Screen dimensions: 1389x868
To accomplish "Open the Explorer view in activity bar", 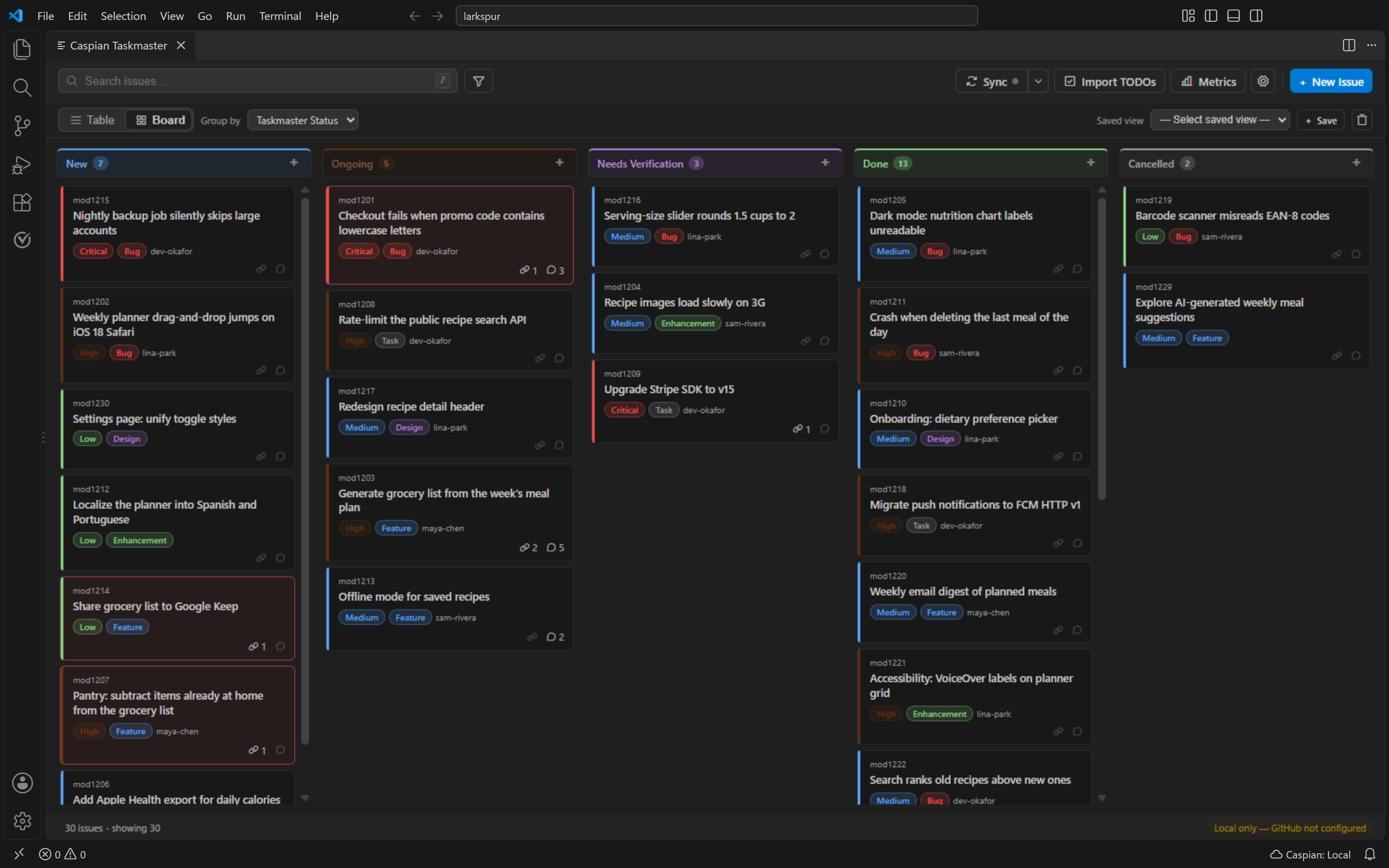I will (x=22, y=49).
